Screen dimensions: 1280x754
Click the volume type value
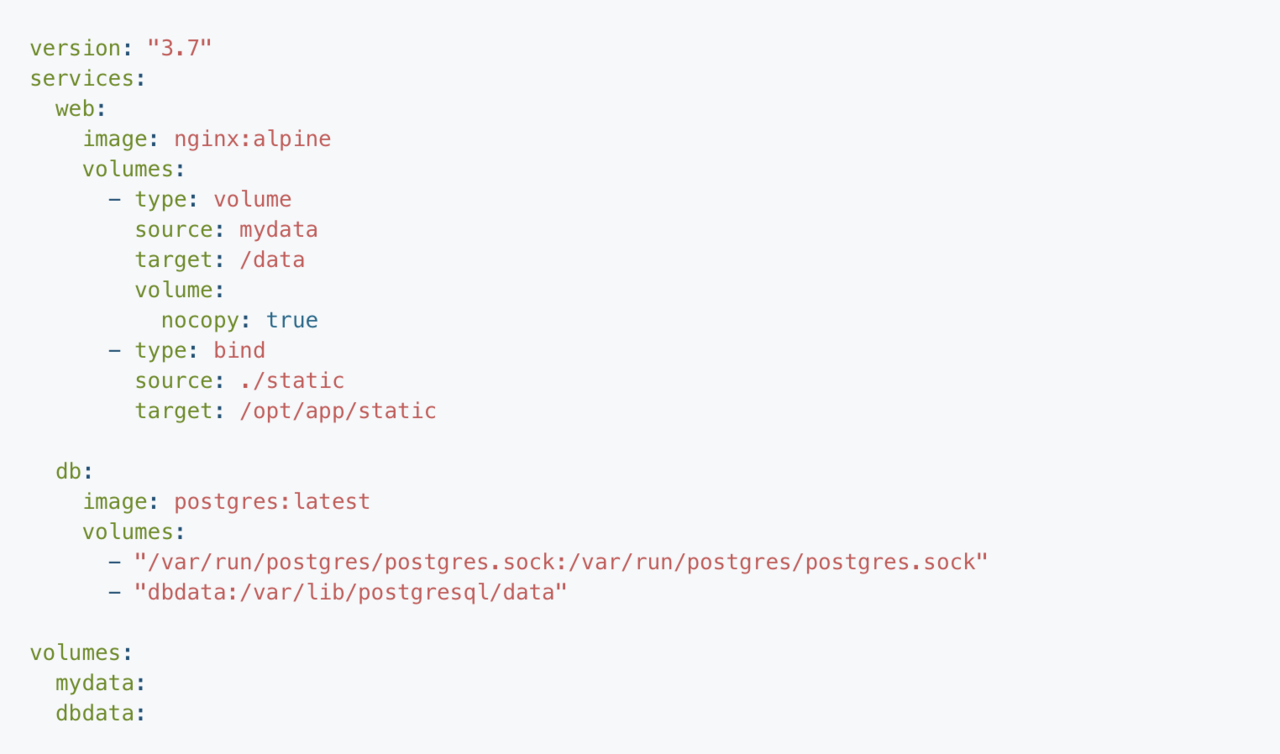(252, 199)
